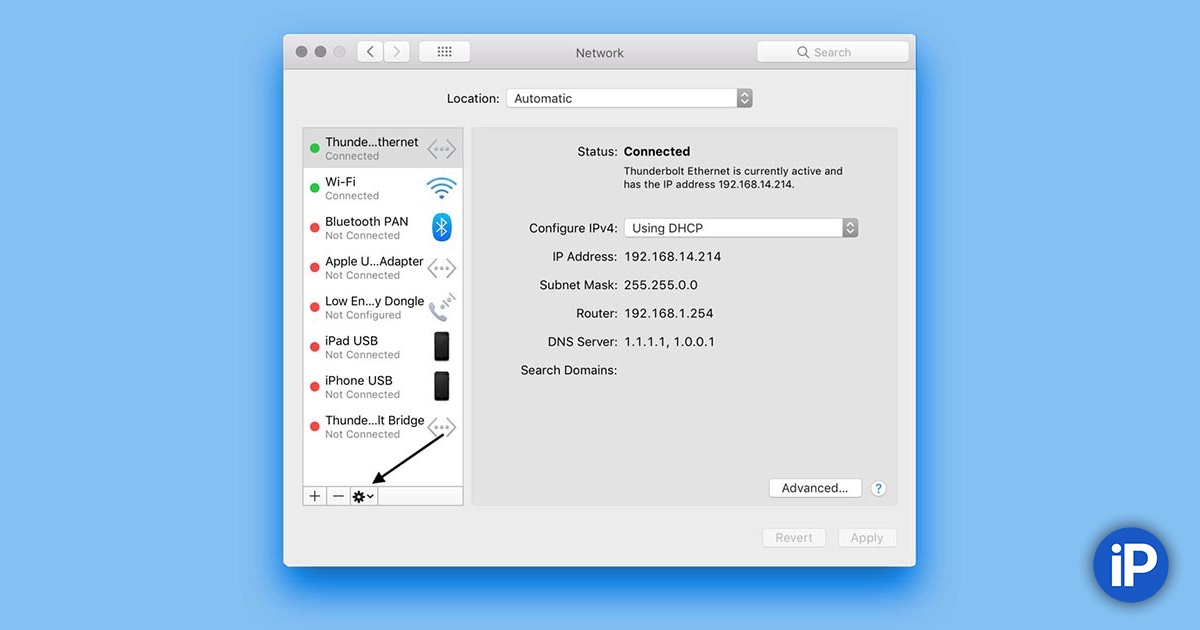Click the iPhone USB device icon
The width and height of the screenshot is (1200, 630).
pos(441,387)
